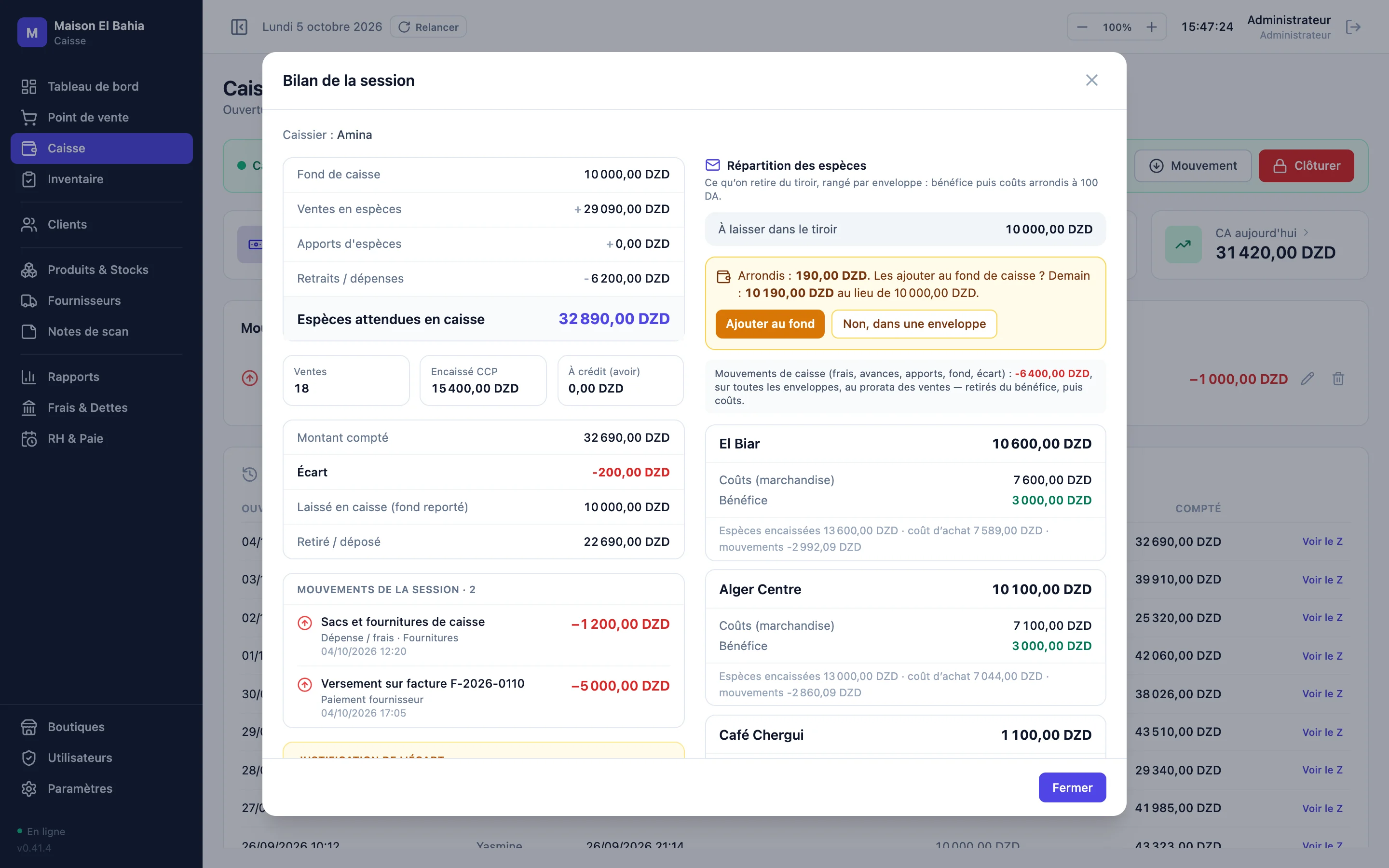Click the edit pencil icon for movement
1389x868 pixels.
[x=1307, y=379]
